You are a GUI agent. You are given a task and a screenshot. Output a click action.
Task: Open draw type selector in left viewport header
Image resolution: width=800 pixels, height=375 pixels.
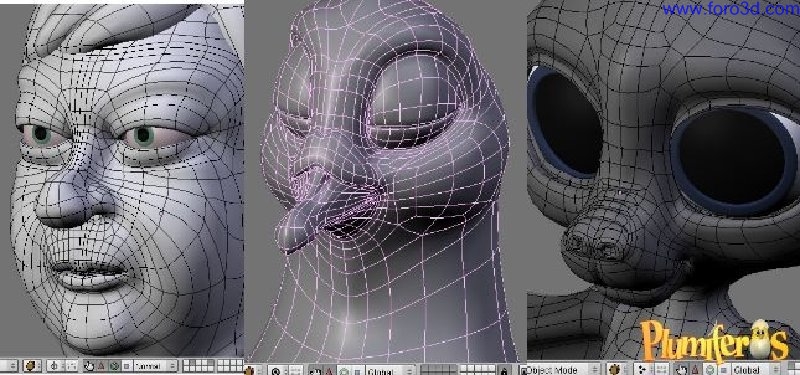[x=32, y=366]
